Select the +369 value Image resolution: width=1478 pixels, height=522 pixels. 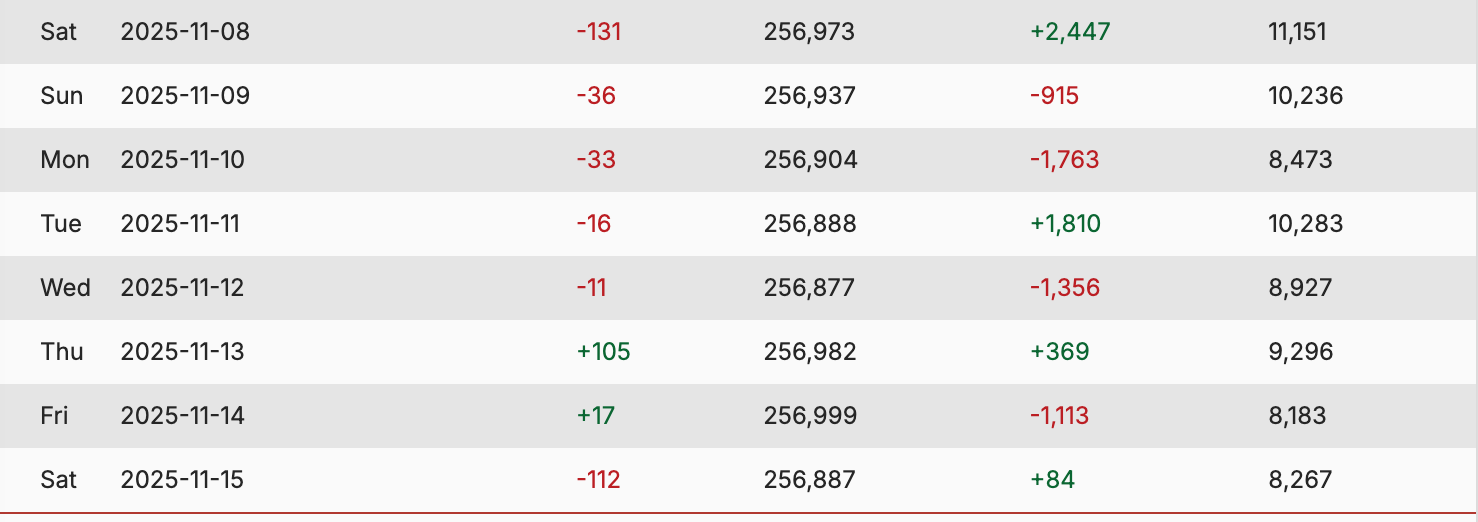coord(1059,352)
